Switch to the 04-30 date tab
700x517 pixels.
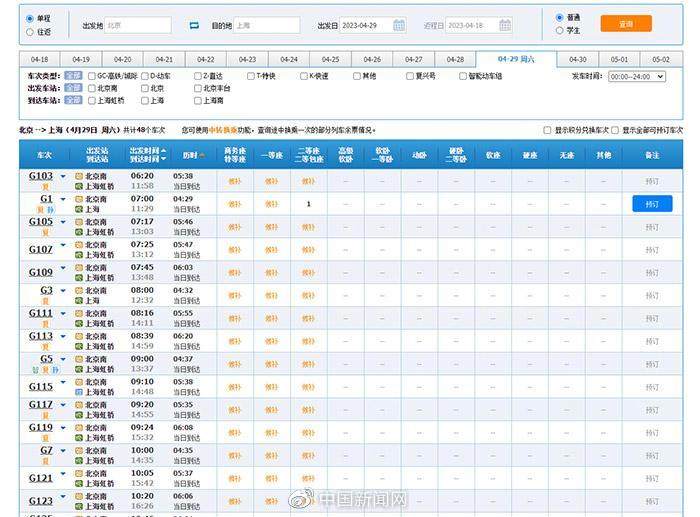tap(578, 59)
